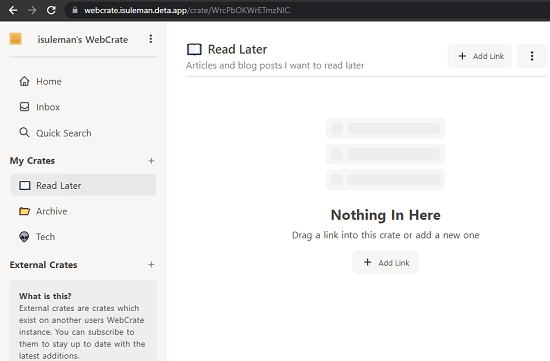Screen dimensions: 550x361
Task: Click the 'Nothing In Here' heading
Action: coord(385,215)
